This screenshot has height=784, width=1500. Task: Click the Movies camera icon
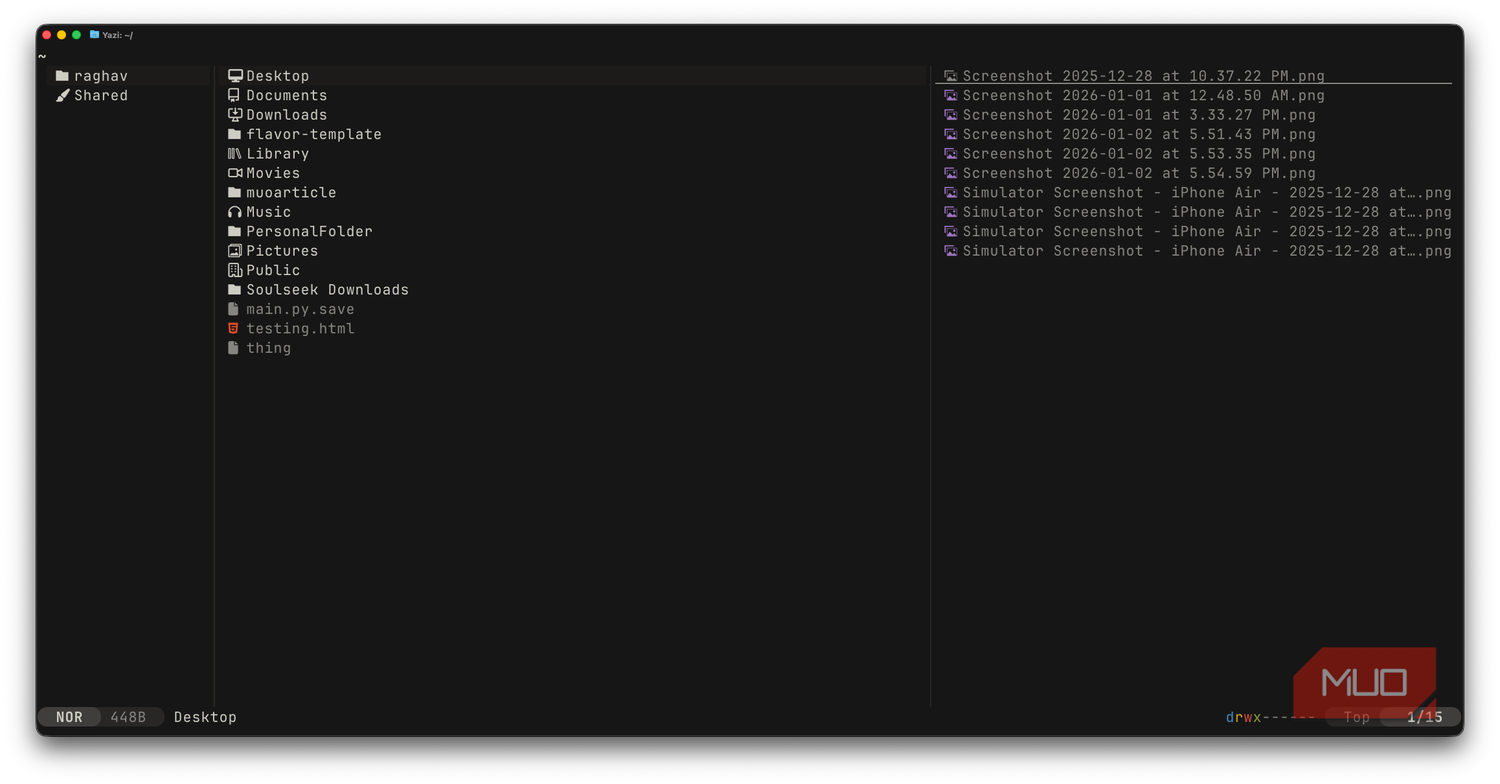(x=235, y=173)
